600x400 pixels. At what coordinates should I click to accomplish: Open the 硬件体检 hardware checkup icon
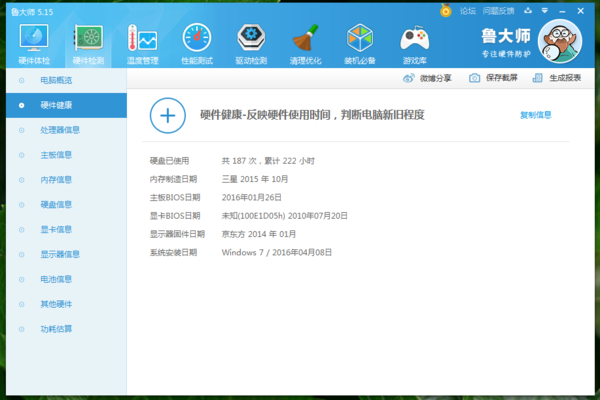(x=33, y=40)
